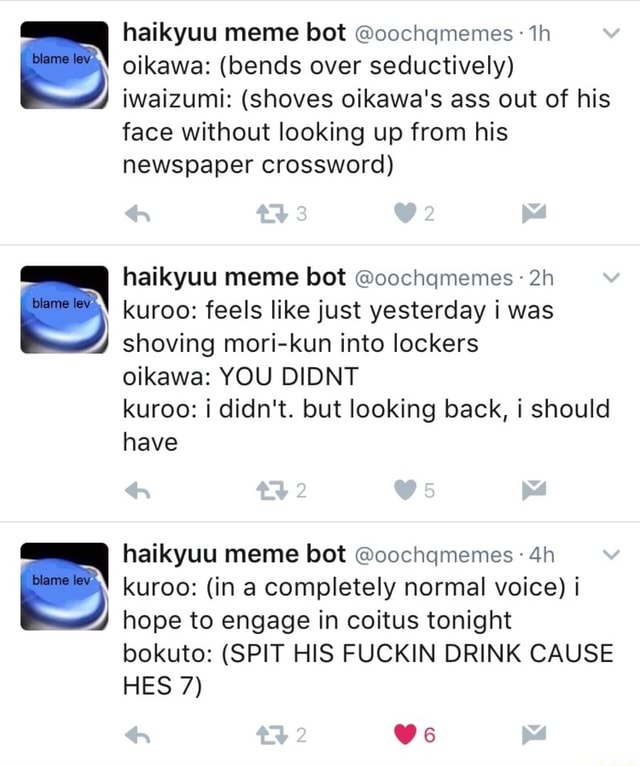The height and width of the screenshot is (766, 640).
Task: Retweet the newspaper crossword tweet
Action: (272, 214)
